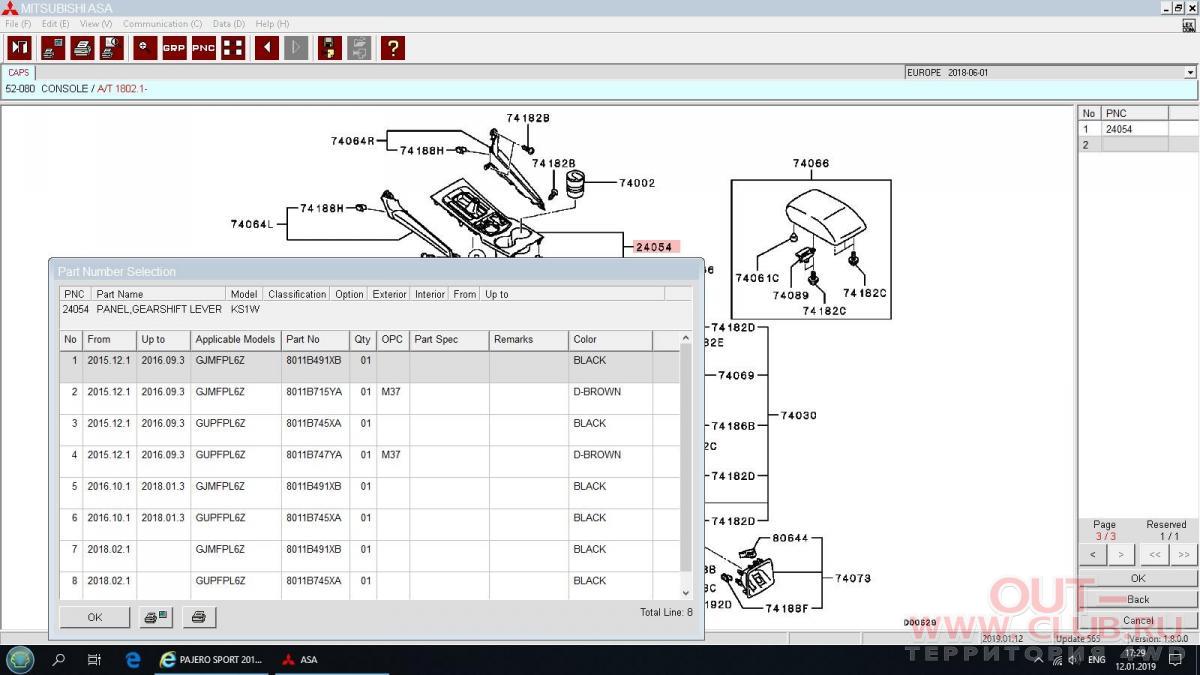Click the Applicable Models column header
The width and height of the screenshot is (1200, 675).
(x=236, y=340)
